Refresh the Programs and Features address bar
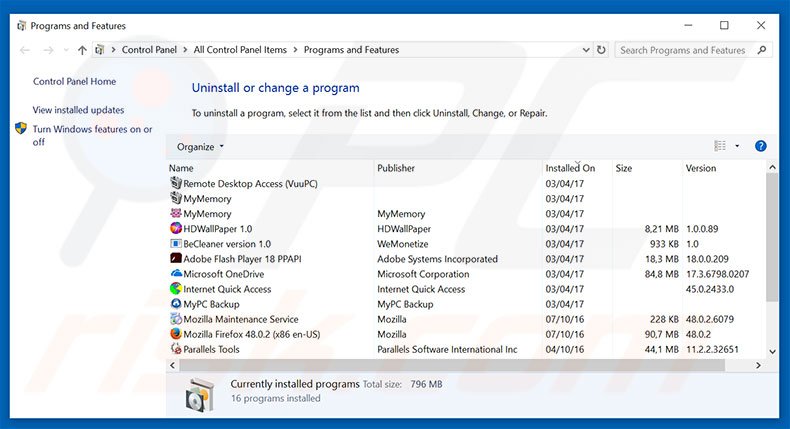This screenshot has height=429, width=790. coord(601,50)
